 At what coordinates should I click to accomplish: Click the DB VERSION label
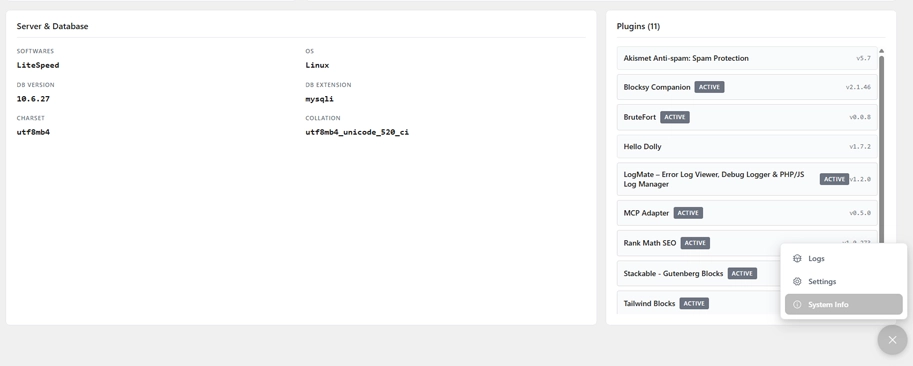36,85
